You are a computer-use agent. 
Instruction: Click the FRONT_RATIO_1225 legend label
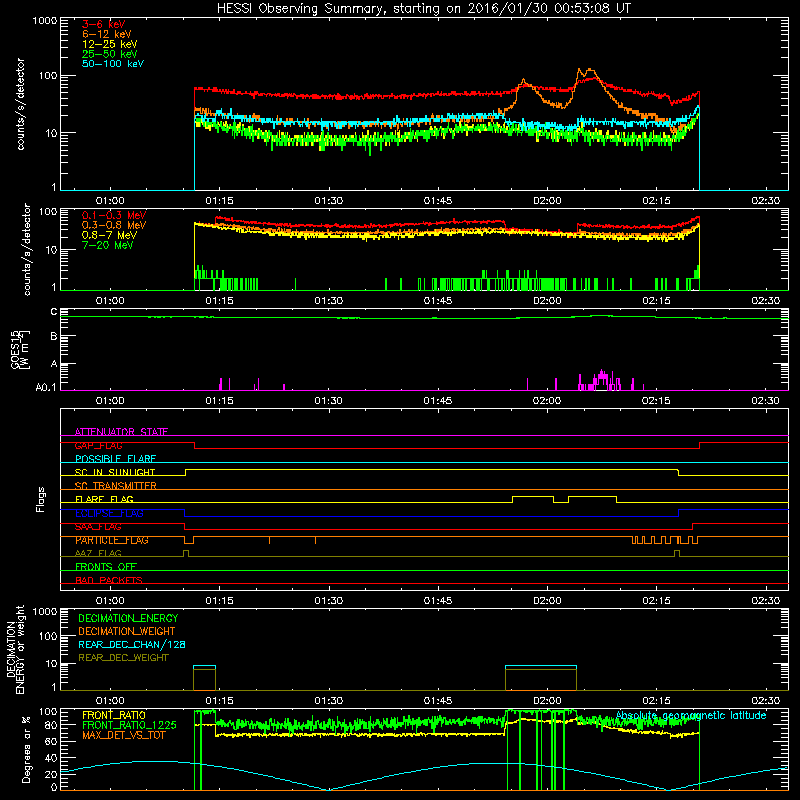click(129, 725)
